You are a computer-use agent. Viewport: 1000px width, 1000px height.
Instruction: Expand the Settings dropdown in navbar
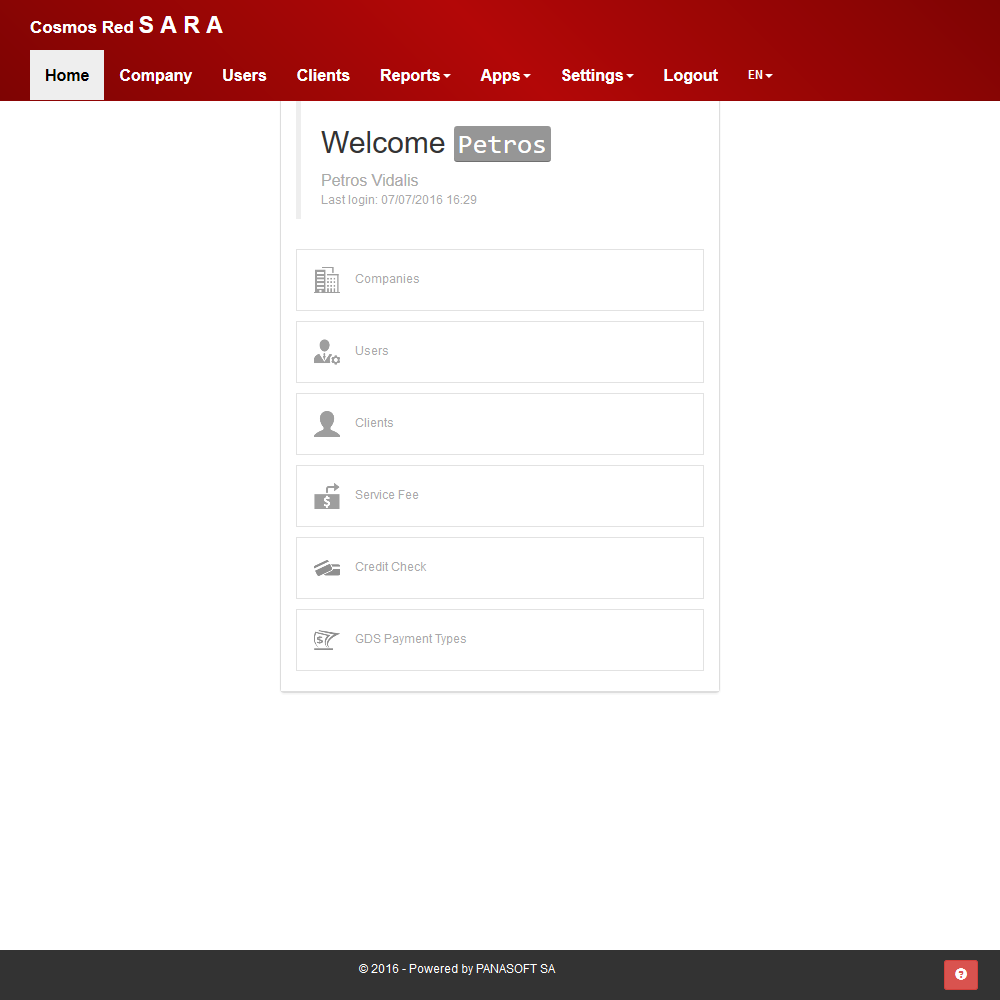597,76
